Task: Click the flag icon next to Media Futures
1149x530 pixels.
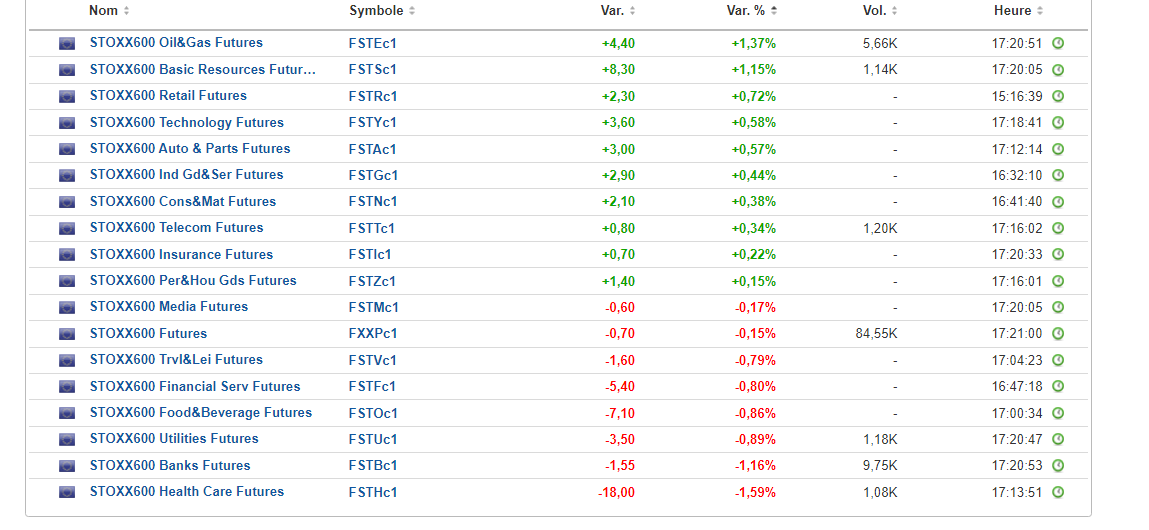Action: (67, 307)
